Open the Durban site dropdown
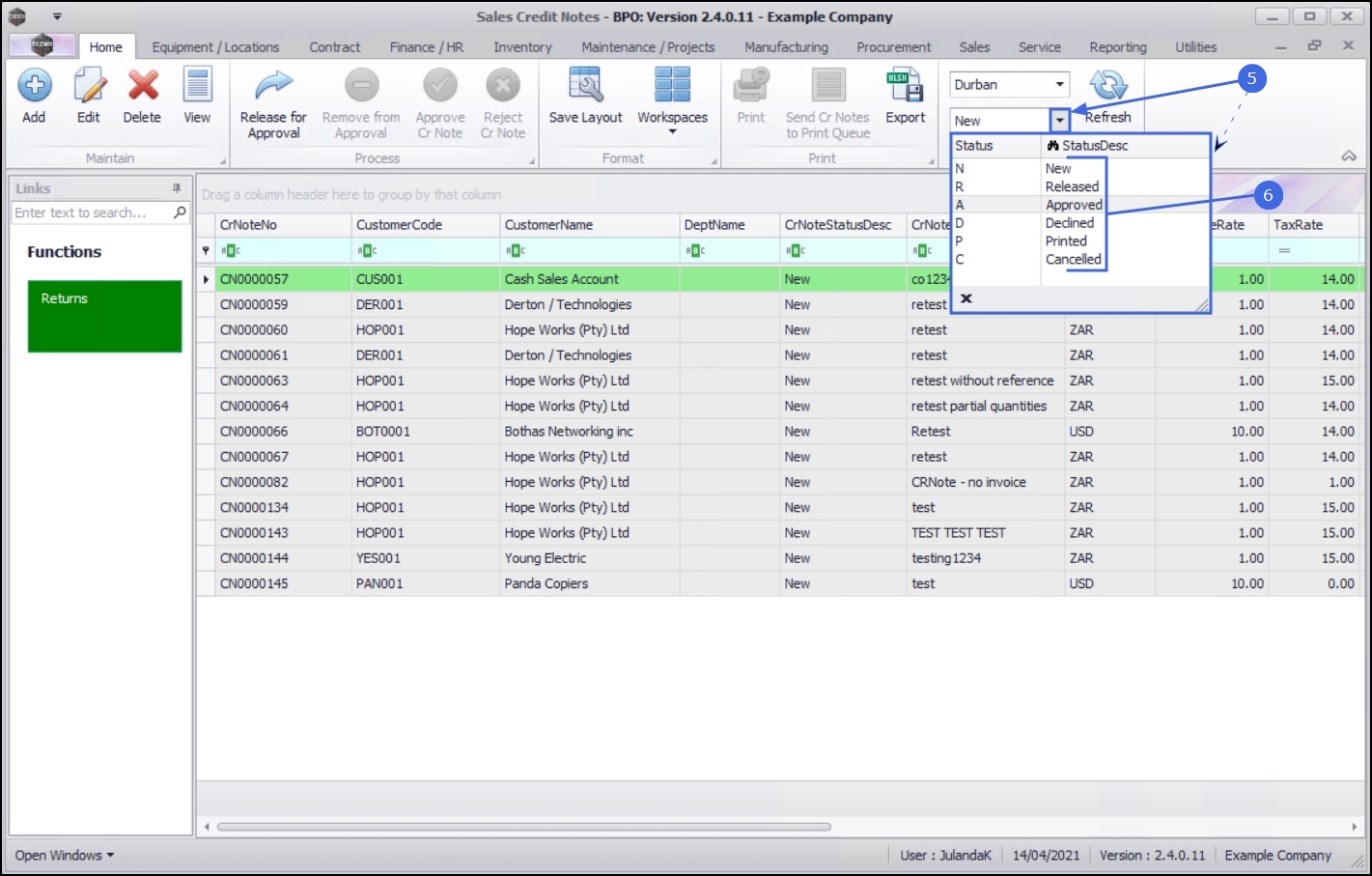1372x876 pixels. coord(1059,85)
